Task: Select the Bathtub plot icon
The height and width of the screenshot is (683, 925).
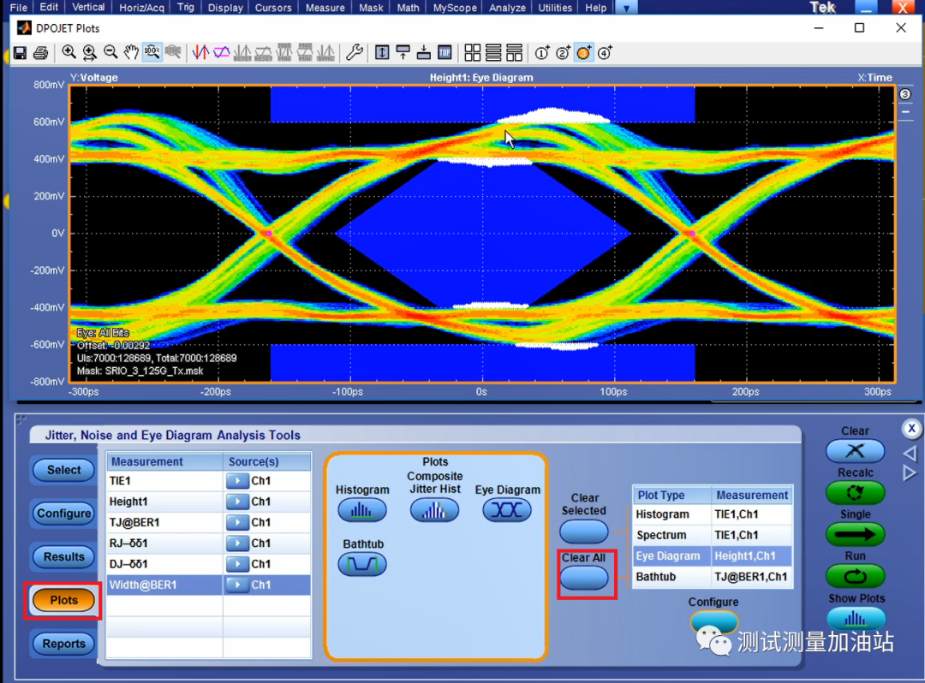Action: [362, 565]
